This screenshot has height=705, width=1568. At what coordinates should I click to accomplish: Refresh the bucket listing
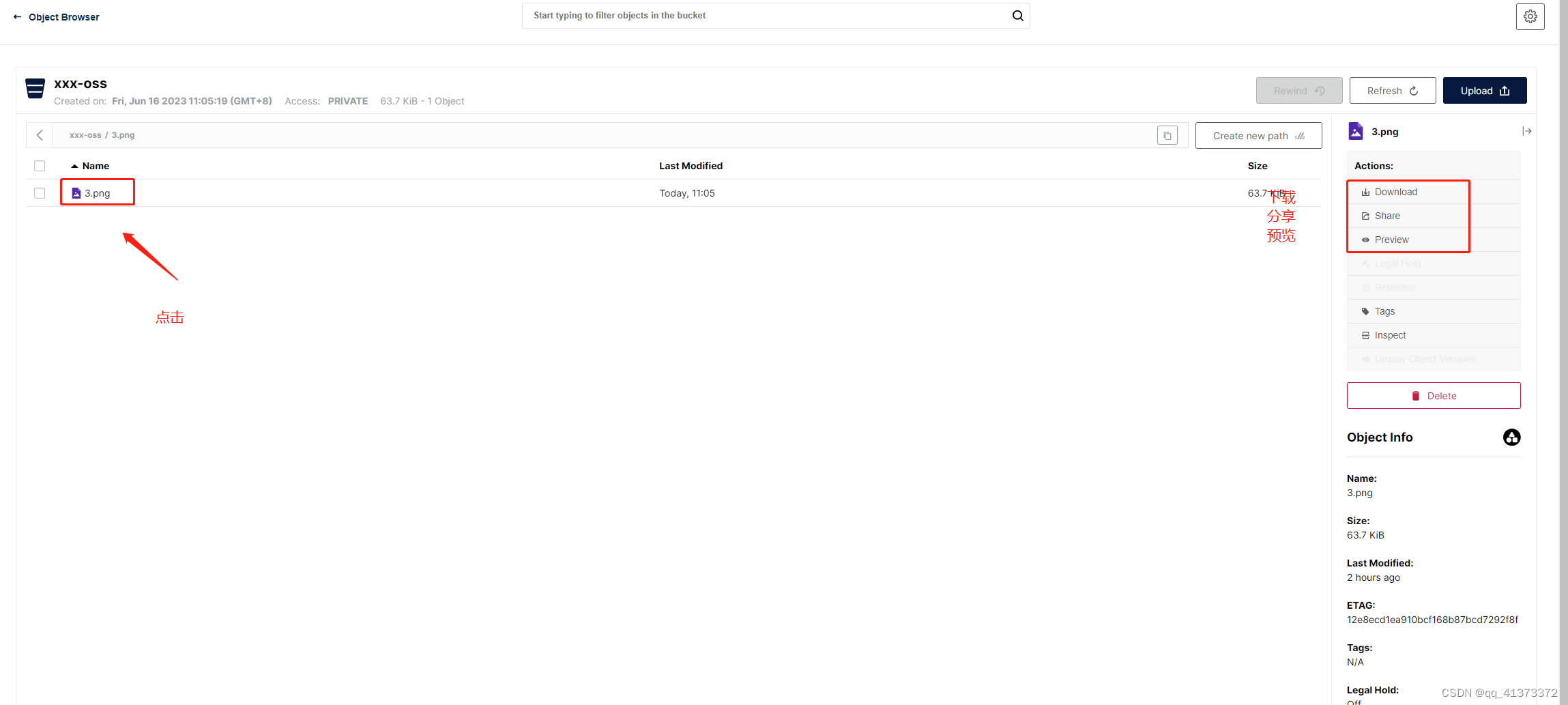pyautogui.click(x=1393, y=91)
